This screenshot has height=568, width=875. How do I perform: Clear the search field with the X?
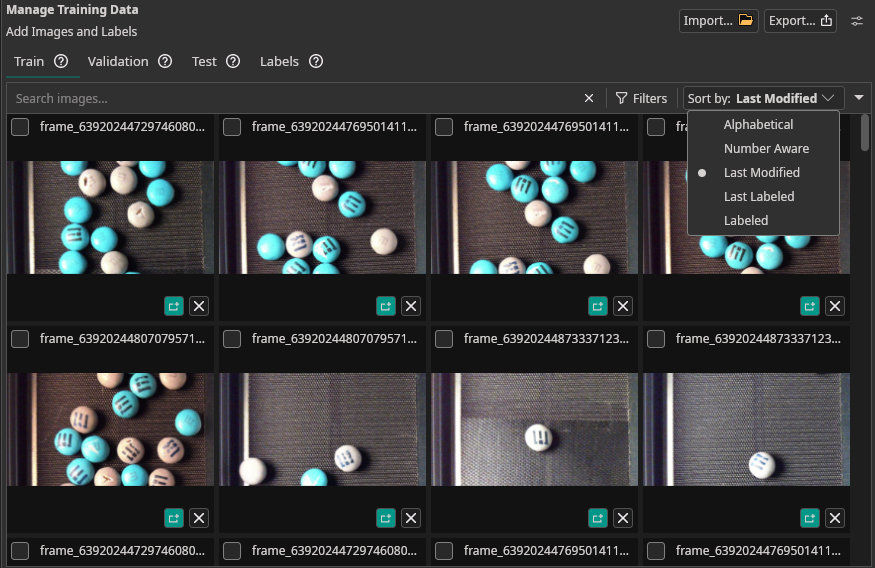pos(589,98)
